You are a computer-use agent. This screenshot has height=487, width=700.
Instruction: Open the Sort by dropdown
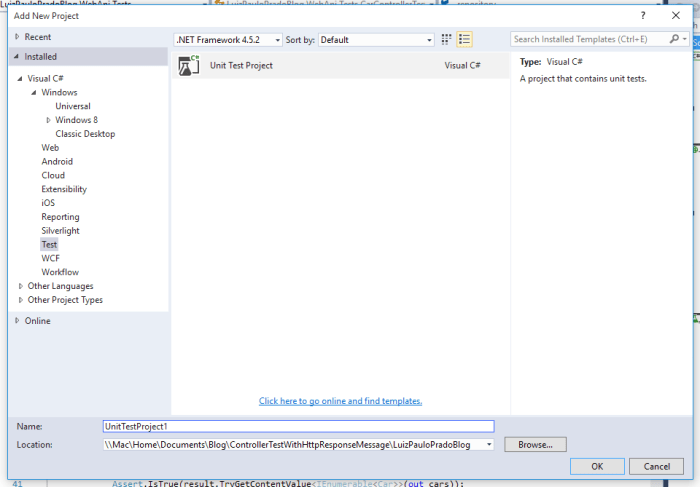(429, 40)
